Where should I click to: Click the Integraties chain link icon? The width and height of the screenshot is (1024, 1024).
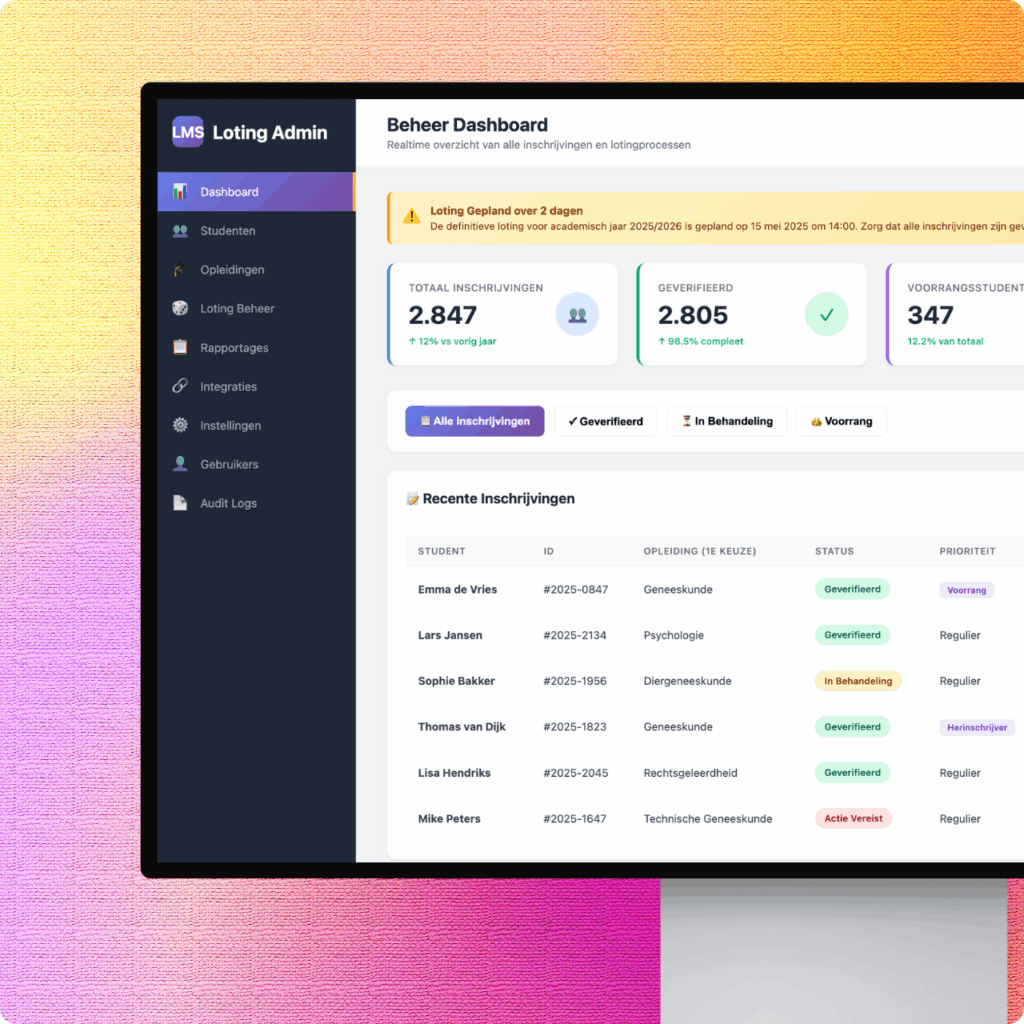point(180,386)
